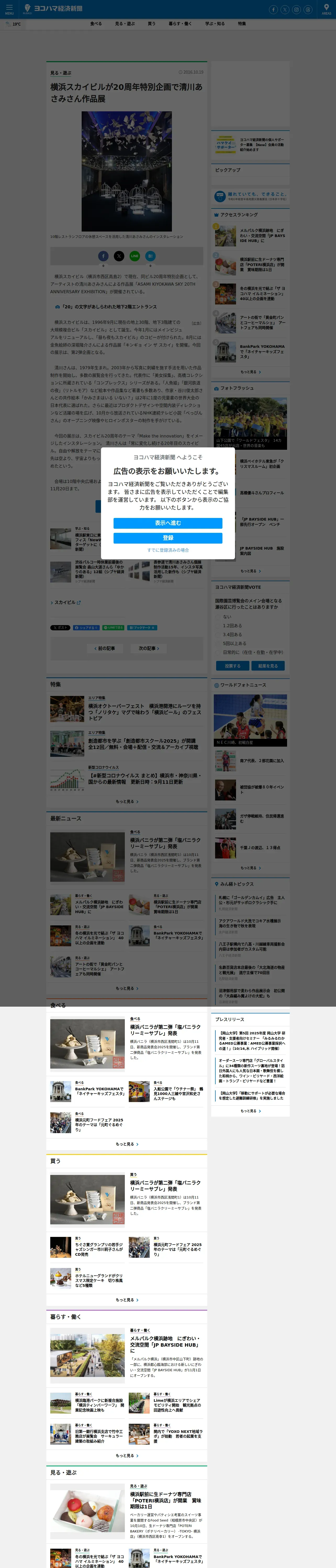Go to 前の記事 previous article
Screen dimensions: 336x1568
[x=105, y=648]
